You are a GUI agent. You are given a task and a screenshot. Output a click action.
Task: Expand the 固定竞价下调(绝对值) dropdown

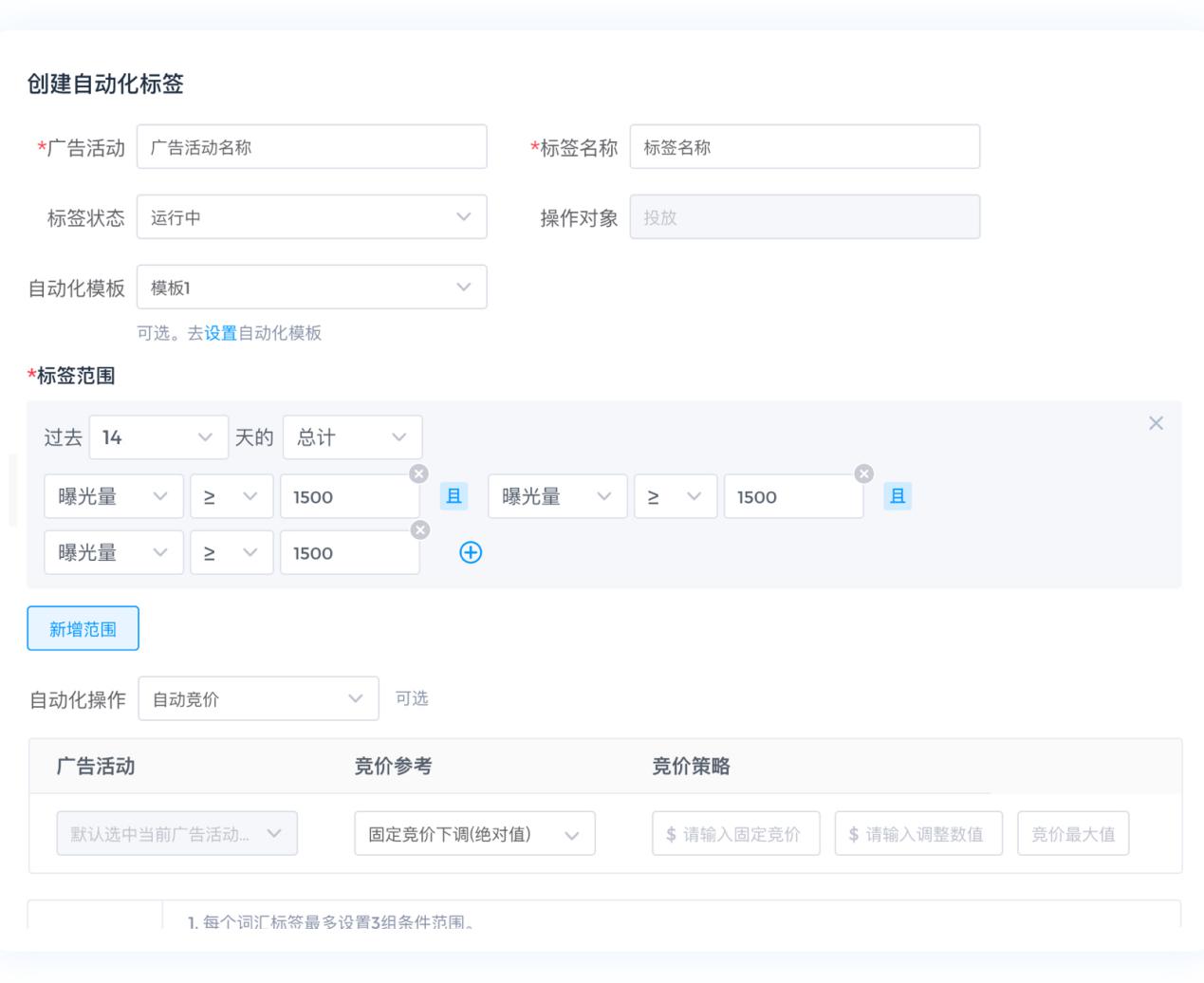(474, 834)
